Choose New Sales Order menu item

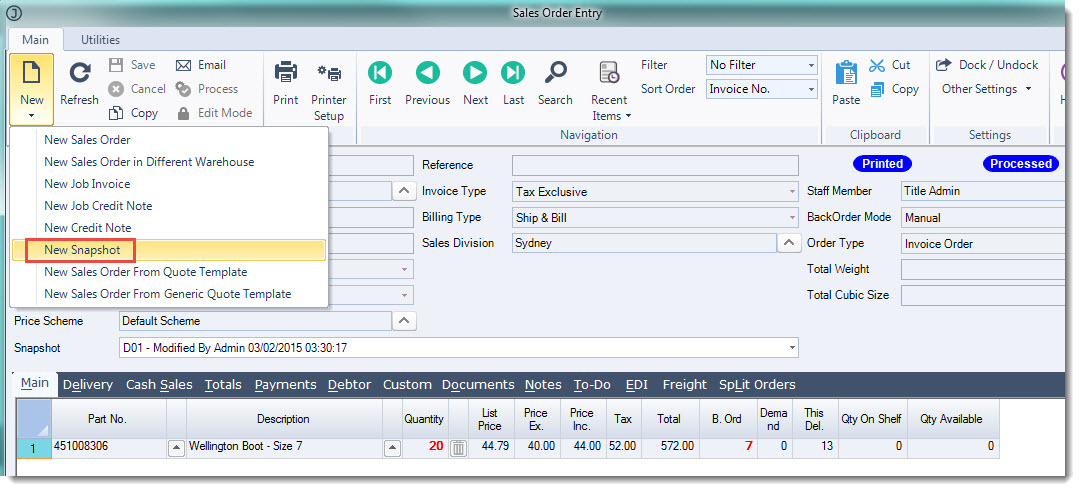(x=87, y=140)
